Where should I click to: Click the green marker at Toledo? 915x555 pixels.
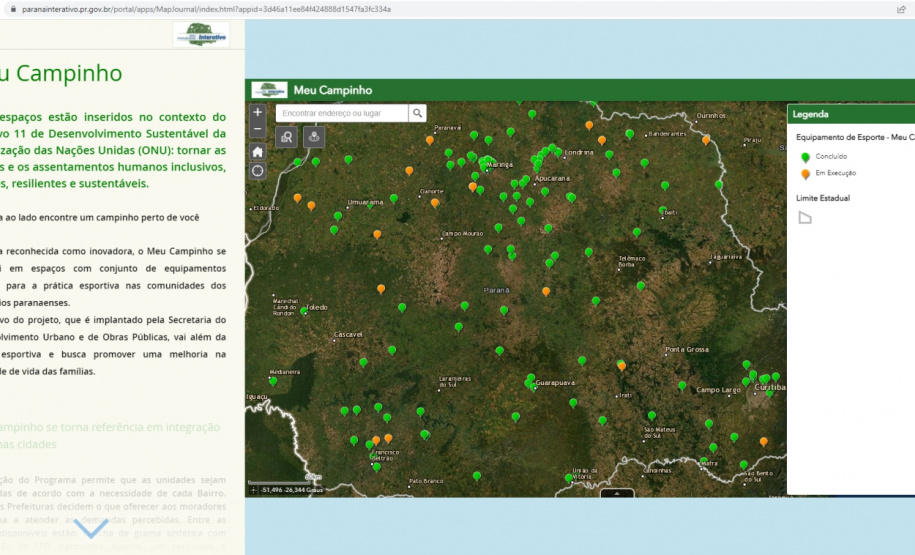304,311
